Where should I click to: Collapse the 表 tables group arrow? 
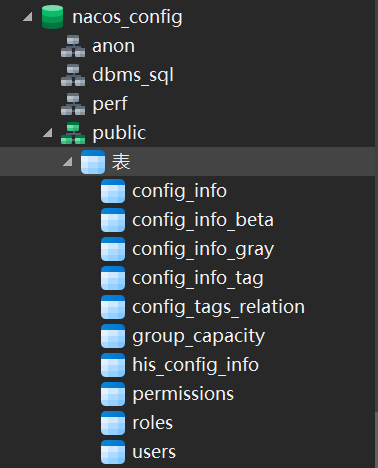coord(68,162)
